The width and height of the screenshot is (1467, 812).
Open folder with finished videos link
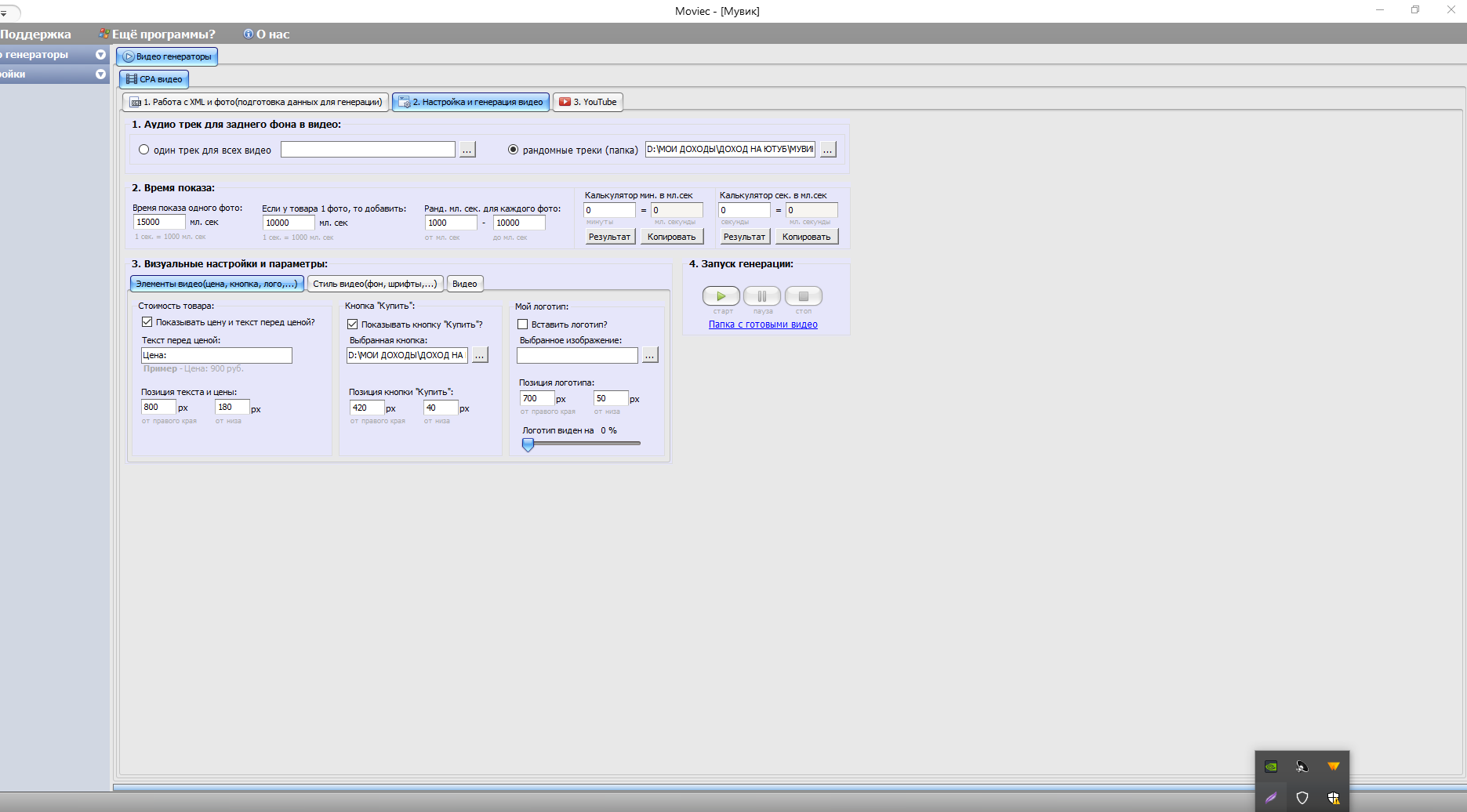pyautogui.click(x=763, y=324)
